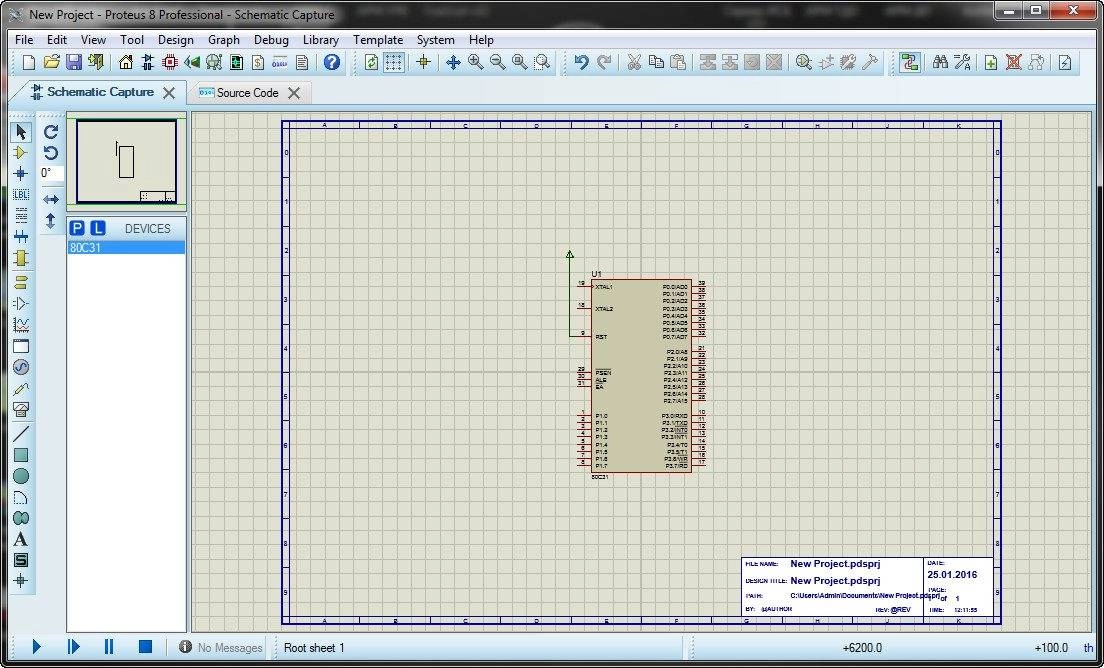The image size is (1104, 668).
Task: Open the Graph menu
Action: point(224,40)
